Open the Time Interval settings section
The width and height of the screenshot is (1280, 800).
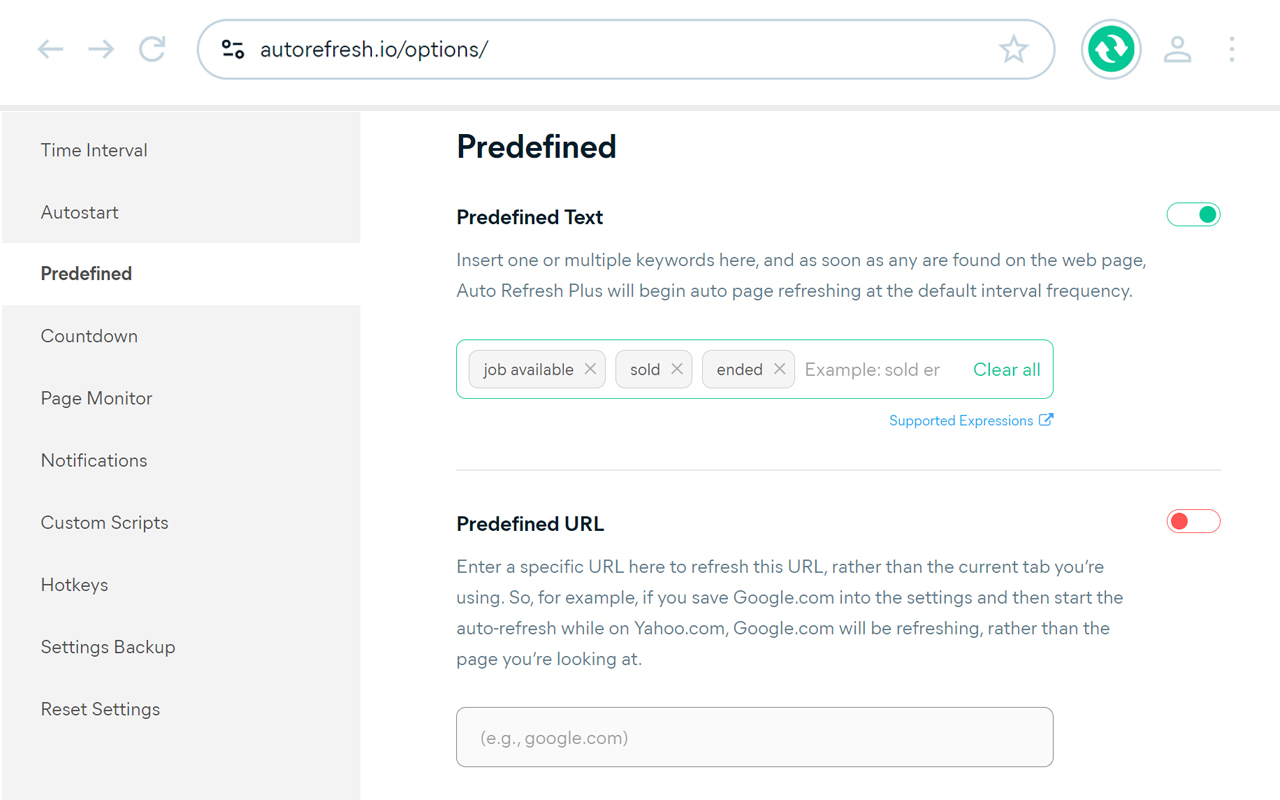(x=94, y=150)
